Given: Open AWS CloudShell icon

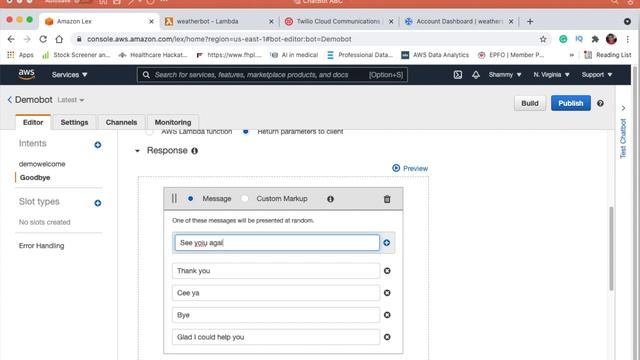Looking at the screenshot, I should (458, 75).
